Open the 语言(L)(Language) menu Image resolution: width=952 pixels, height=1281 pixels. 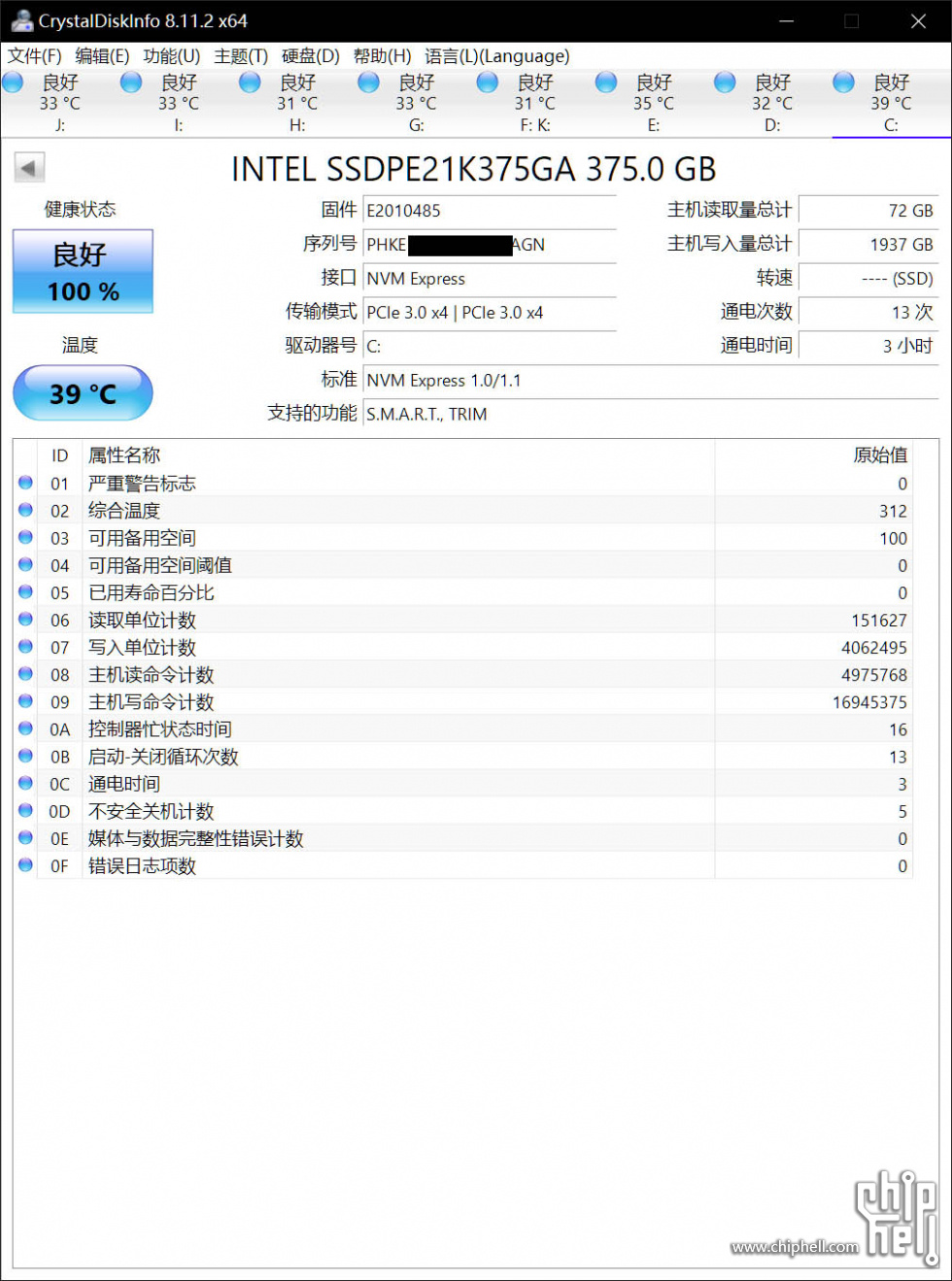point(497,56)
